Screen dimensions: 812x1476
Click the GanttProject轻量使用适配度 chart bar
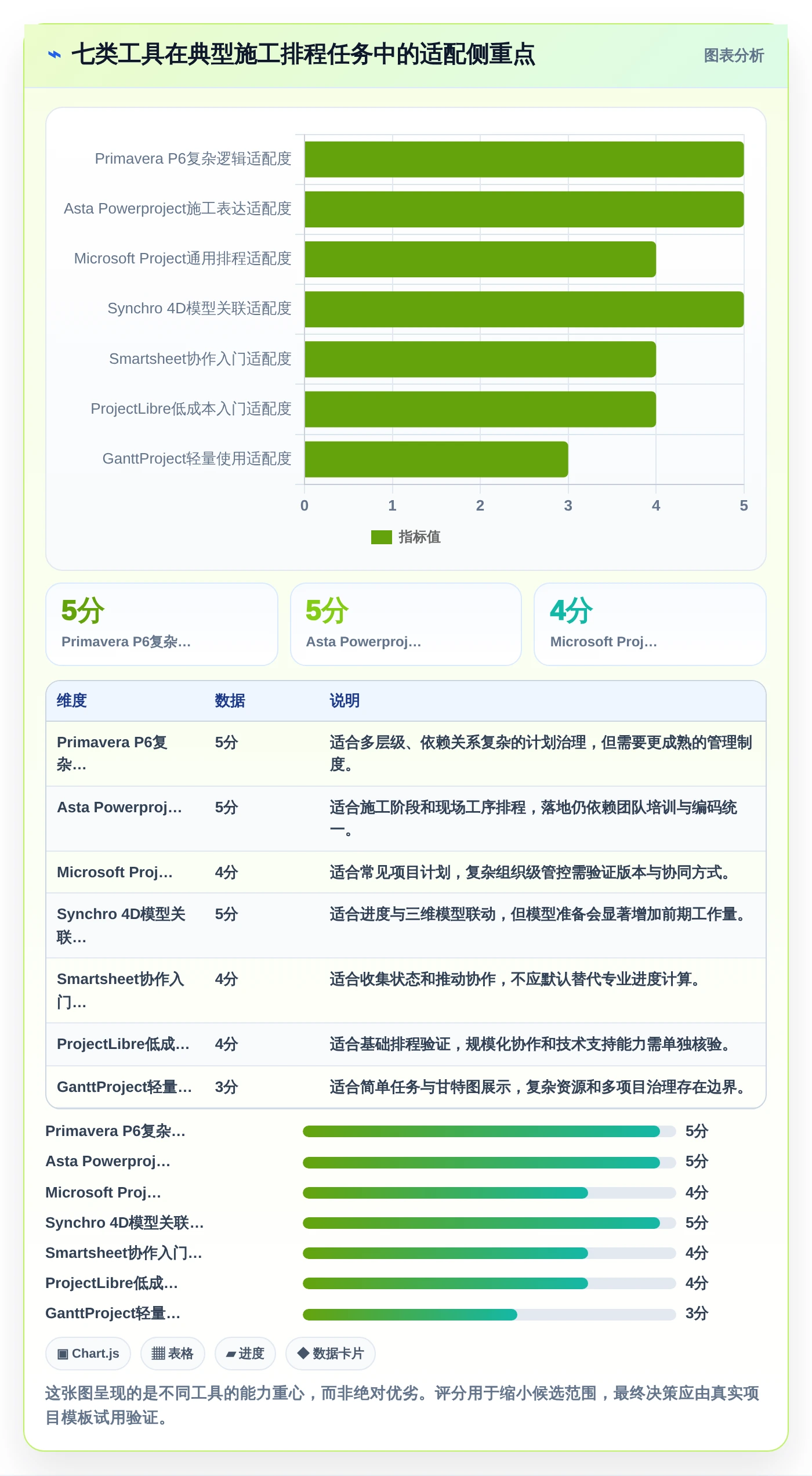pos(436,460)
